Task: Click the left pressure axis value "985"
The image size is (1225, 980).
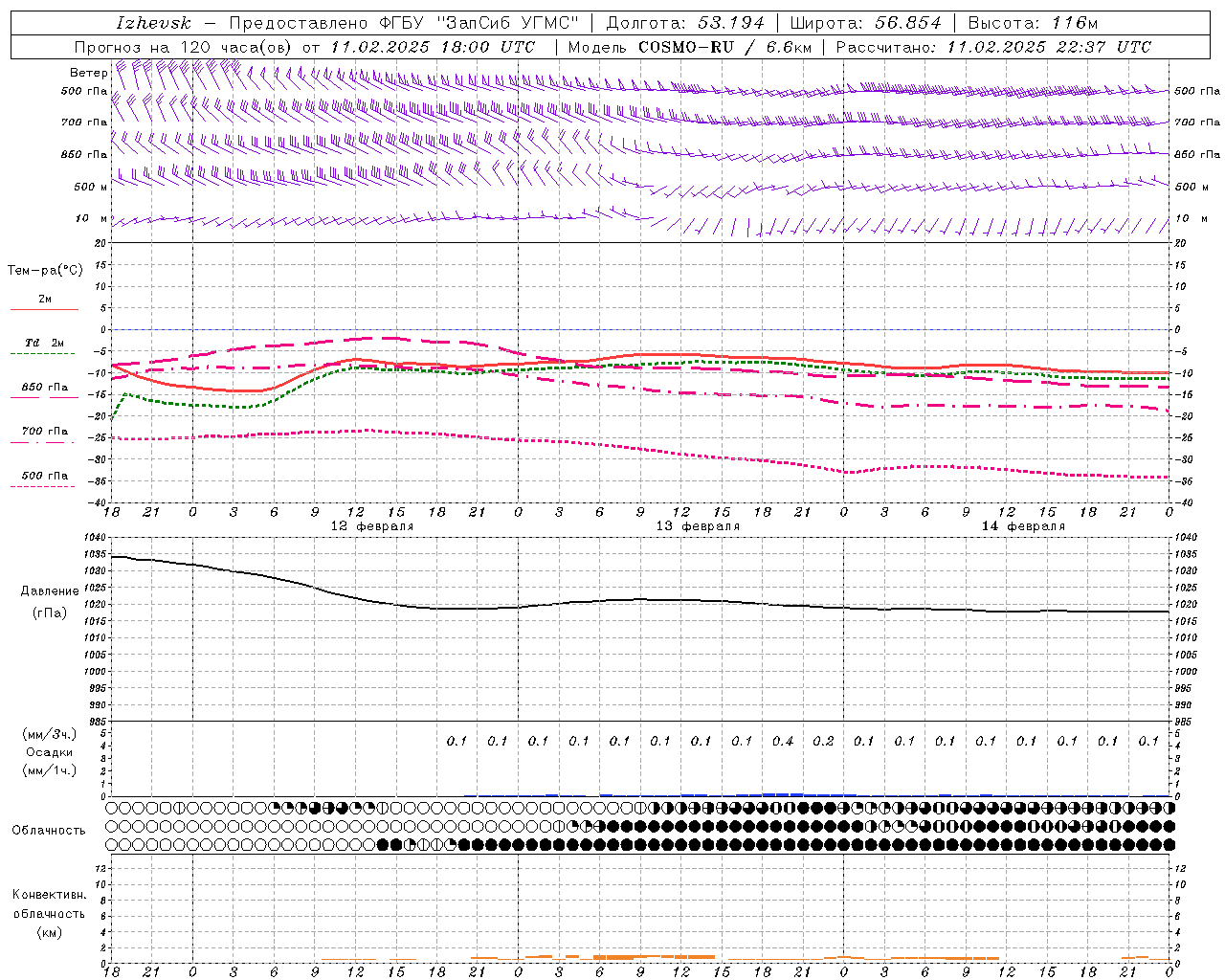Action: (97, 722)
